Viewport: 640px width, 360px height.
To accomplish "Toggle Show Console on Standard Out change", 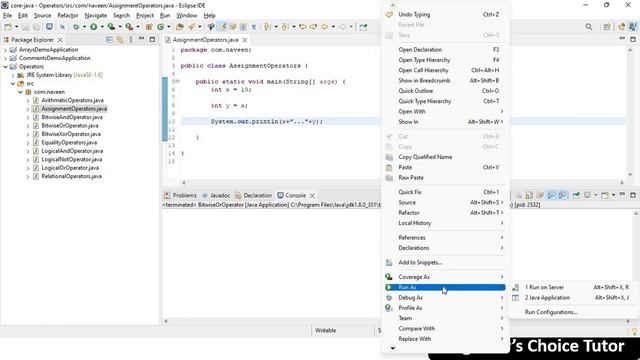I will pyautogui.click(x=551, y=195).
